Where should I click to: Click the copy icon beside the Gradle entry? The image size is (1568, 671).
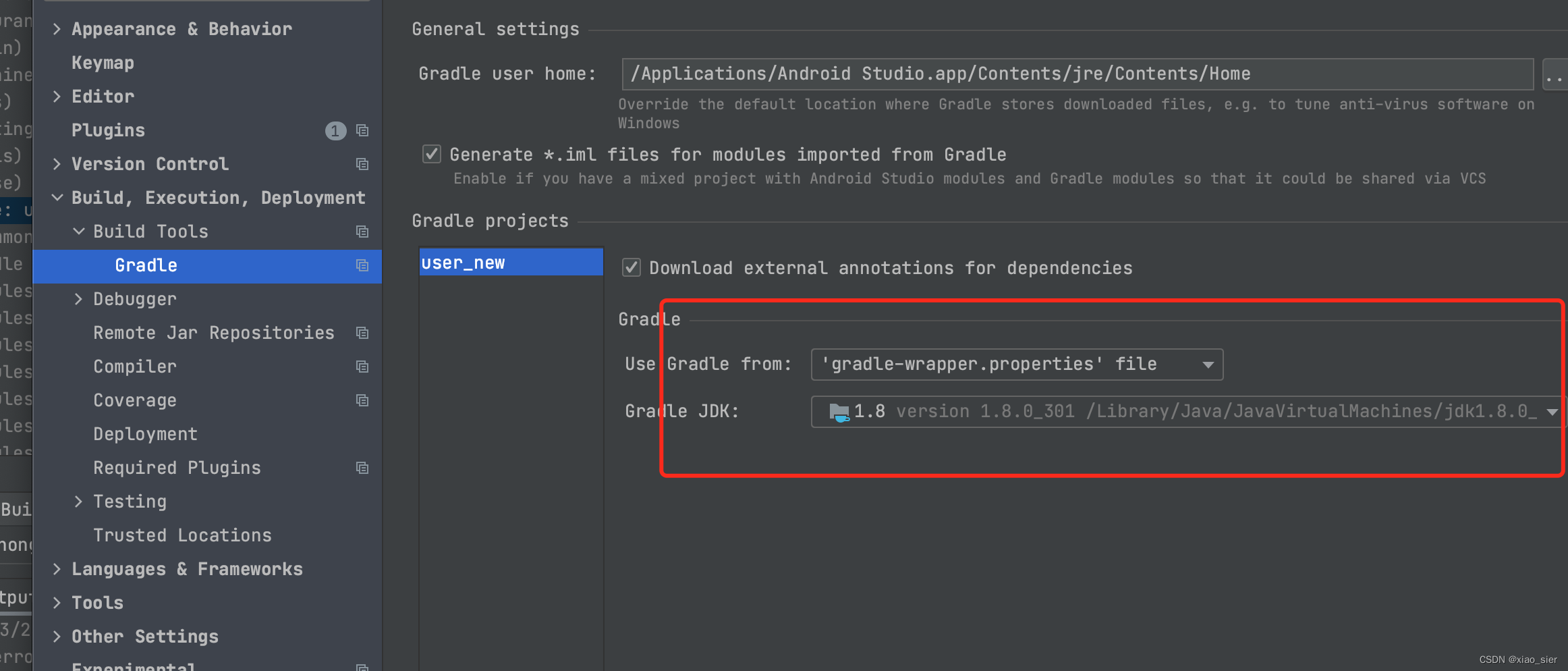coord(362,265)
